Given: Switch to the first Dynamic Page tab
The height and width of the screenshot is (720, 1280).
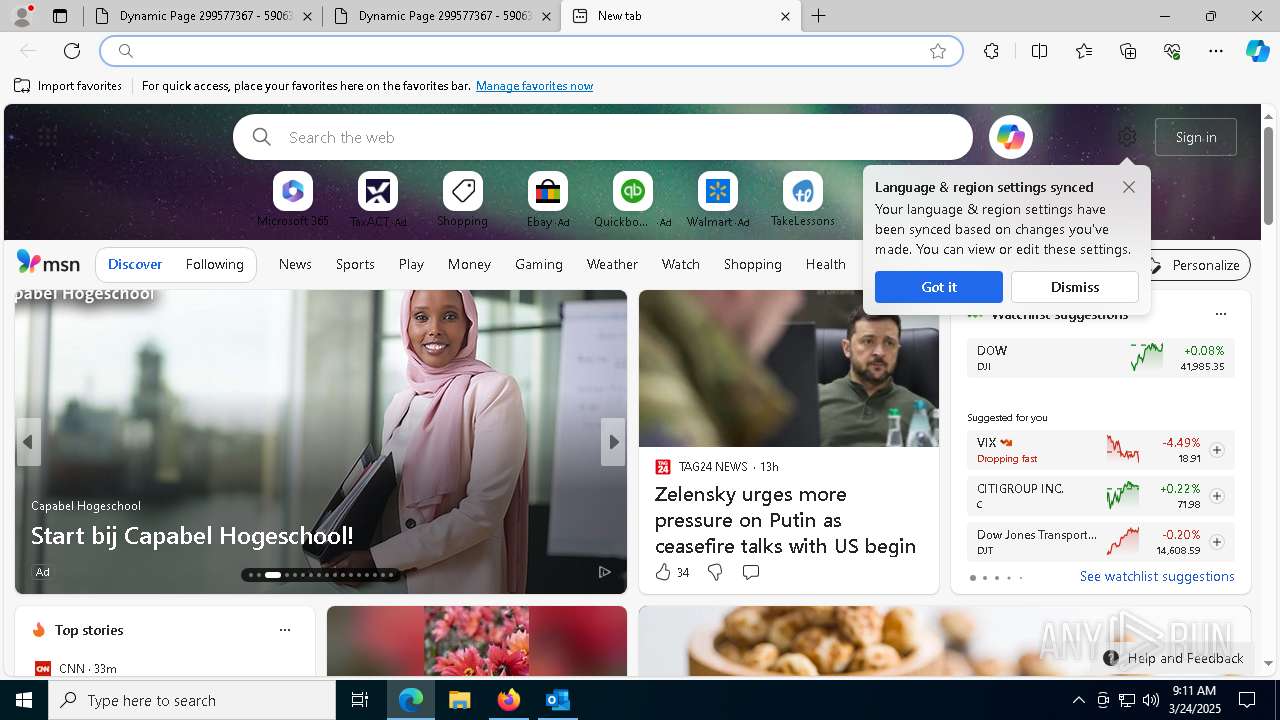Looking at the screenshot, I should (x=203, y=16).
